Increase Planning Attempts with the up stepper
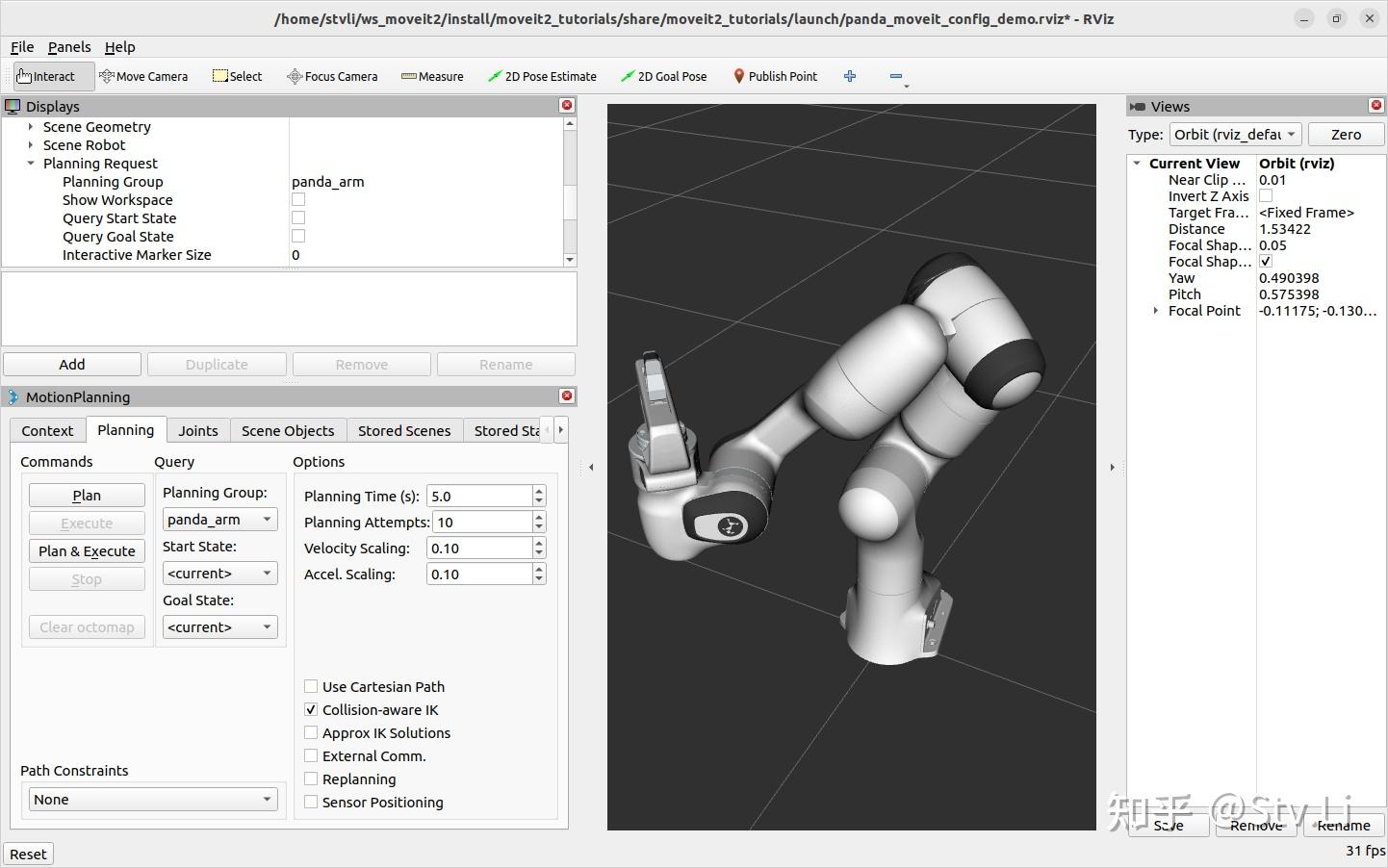 pyautogui.click(x=537, y=517)
